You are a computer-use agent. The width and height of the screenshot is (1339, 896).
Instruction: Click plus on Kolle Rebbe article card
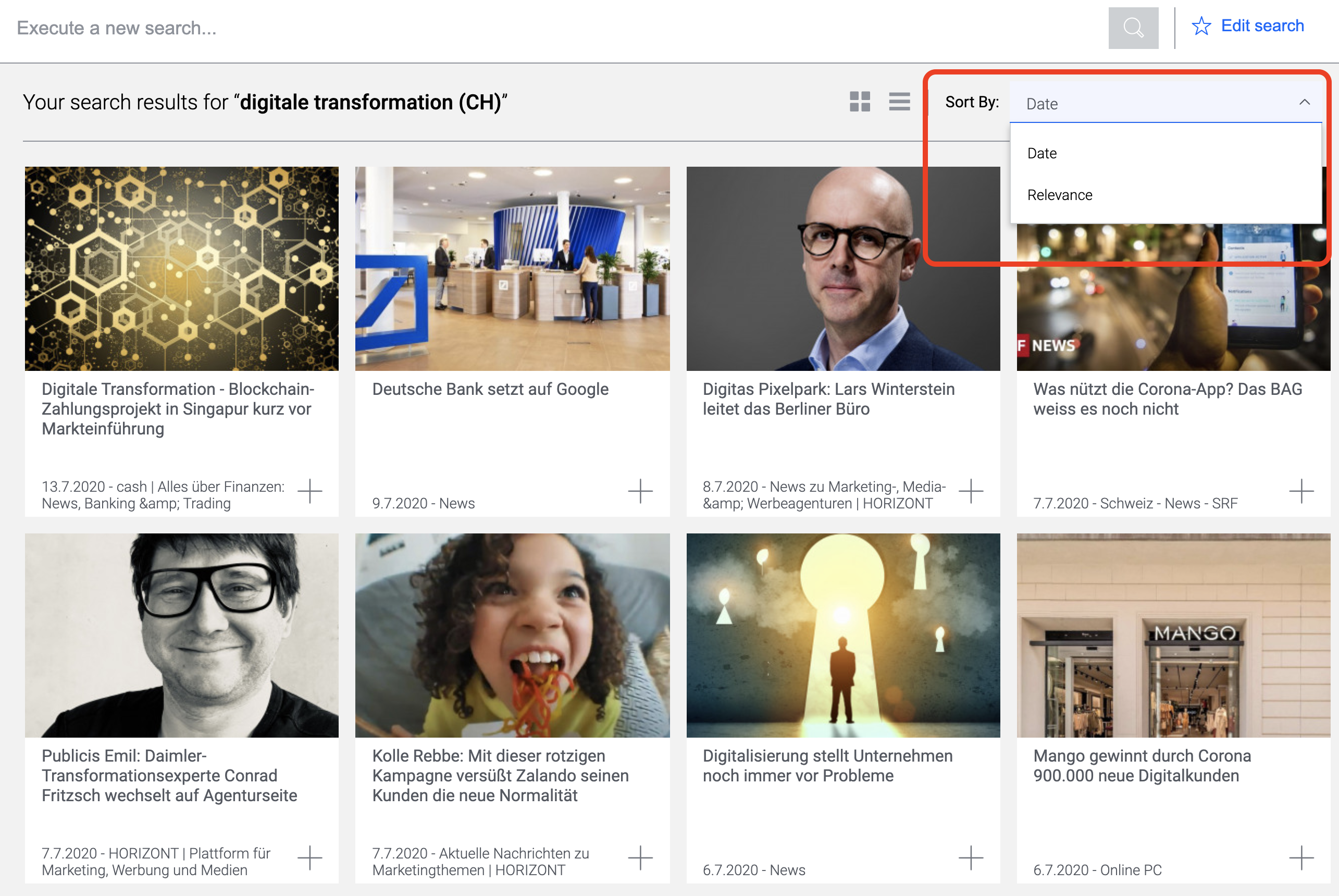640,858
